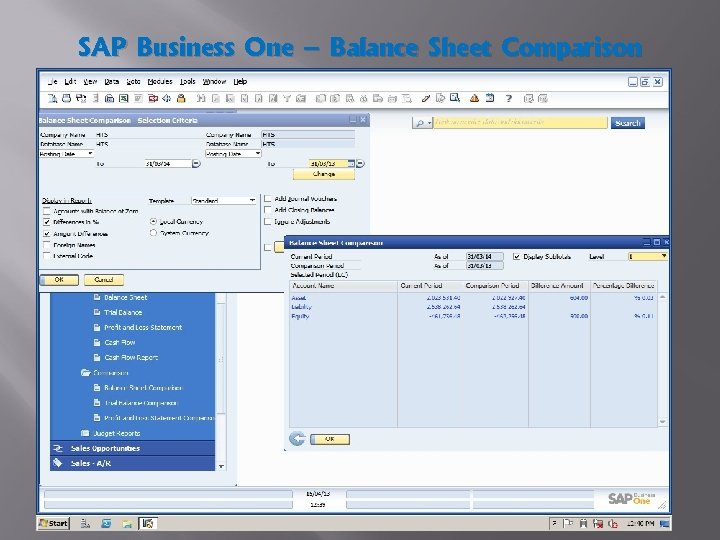
Task: Open the Tools menu
Action: (x=187, y=81)
